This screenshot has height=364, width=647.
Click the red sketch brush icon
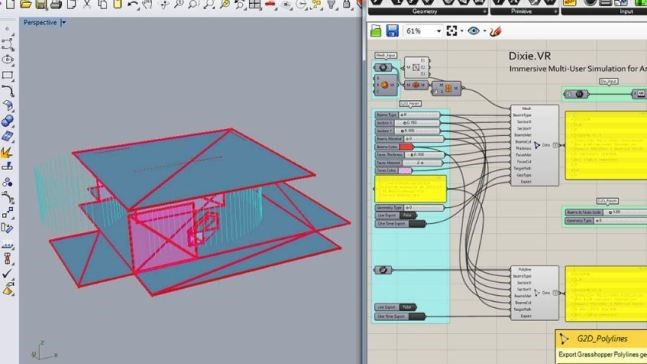496,31
